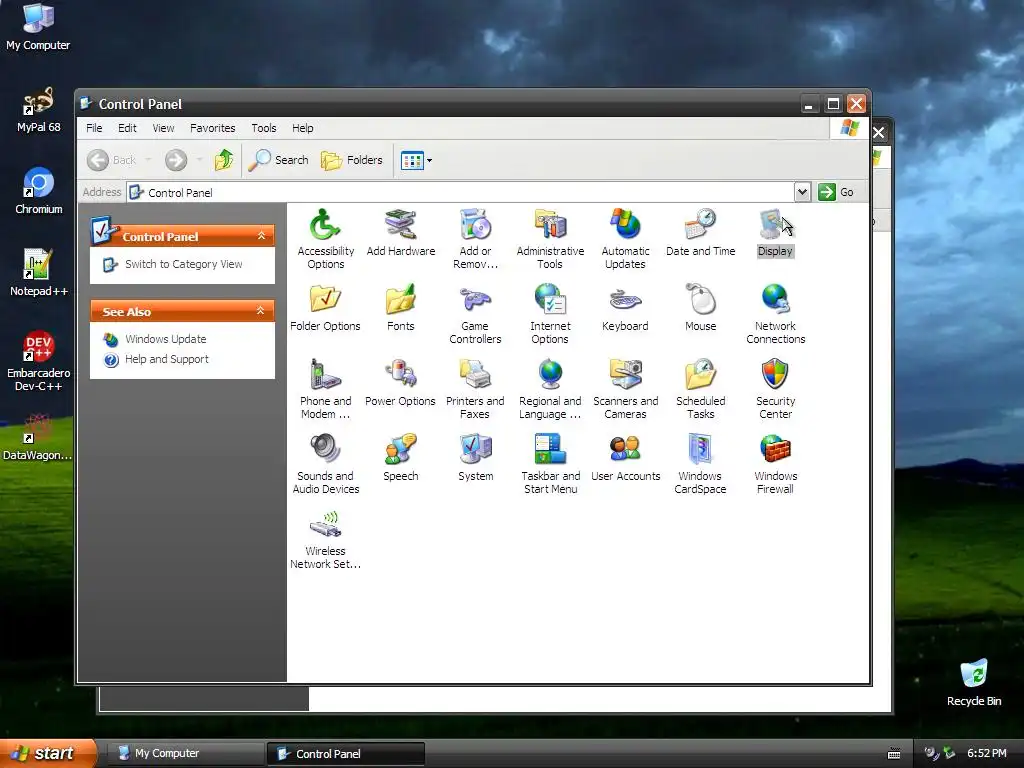The width and height of the screenshot is (1024, 768).
Task: Select Windows CardSpace icon
Action: coord(700,450)
